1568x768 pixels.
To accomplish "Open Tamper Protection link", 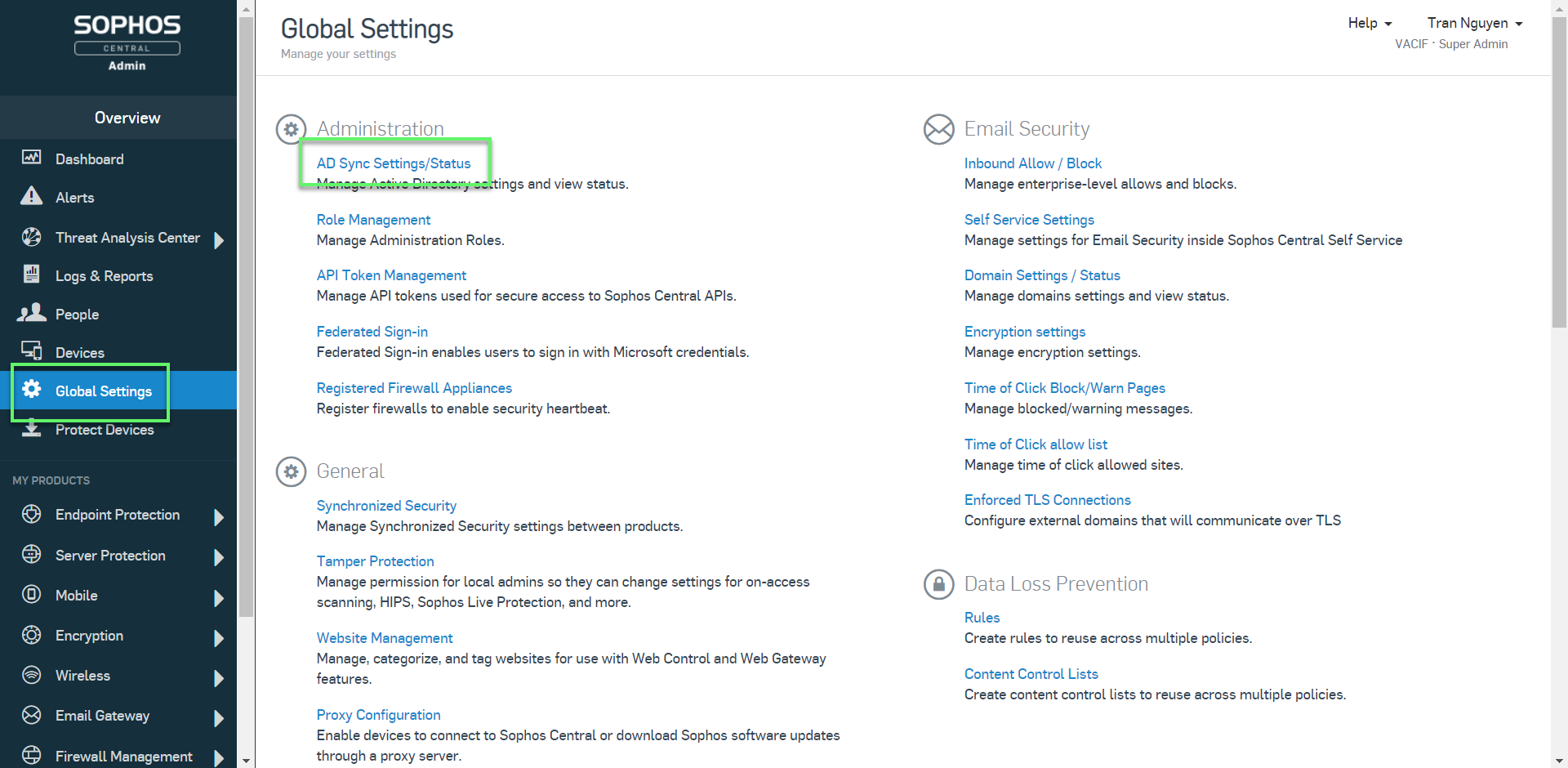I will click(x=376, y=561).
